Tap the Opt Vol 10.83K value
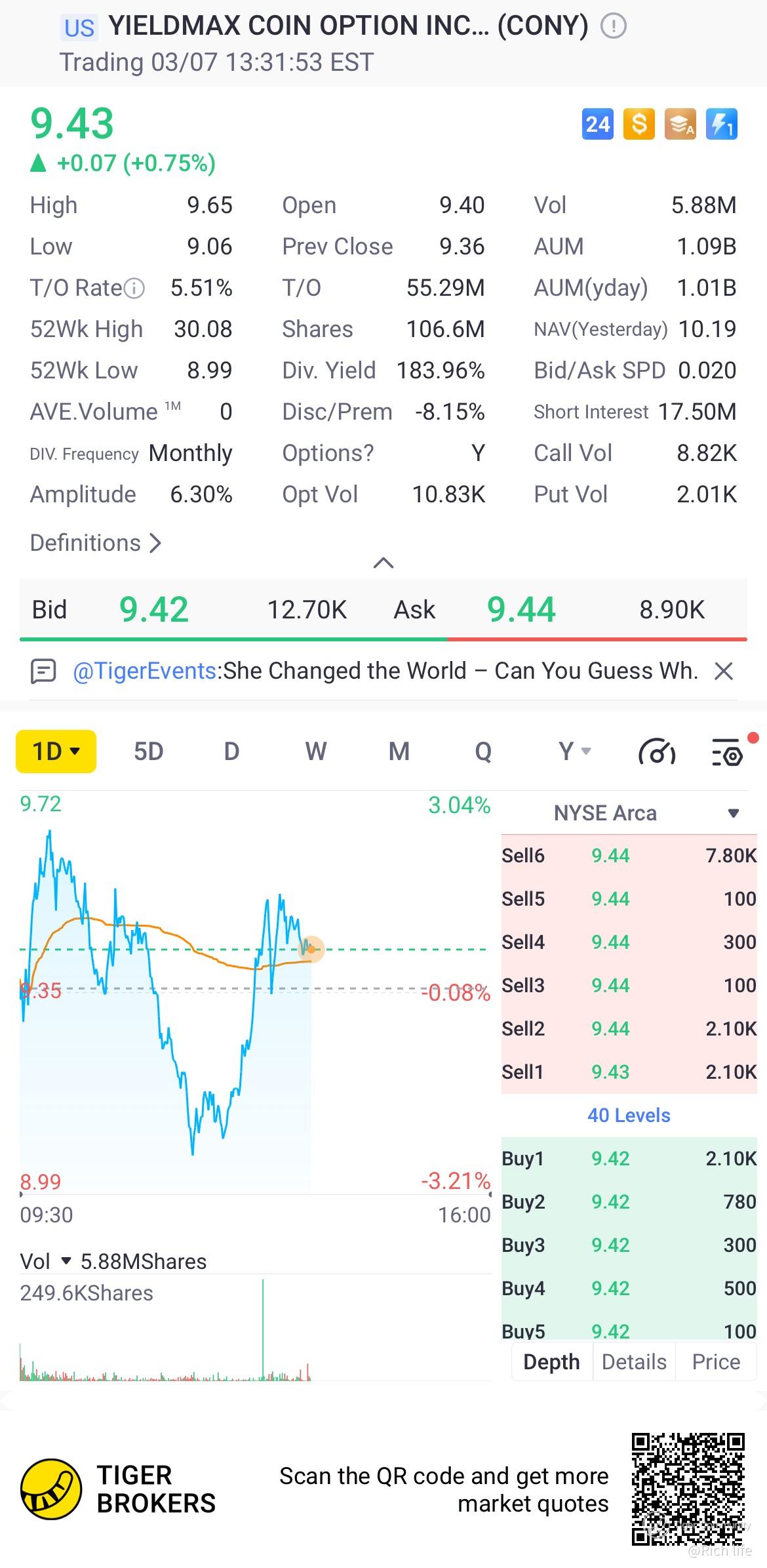The image size is (767, 1568). 448,494
